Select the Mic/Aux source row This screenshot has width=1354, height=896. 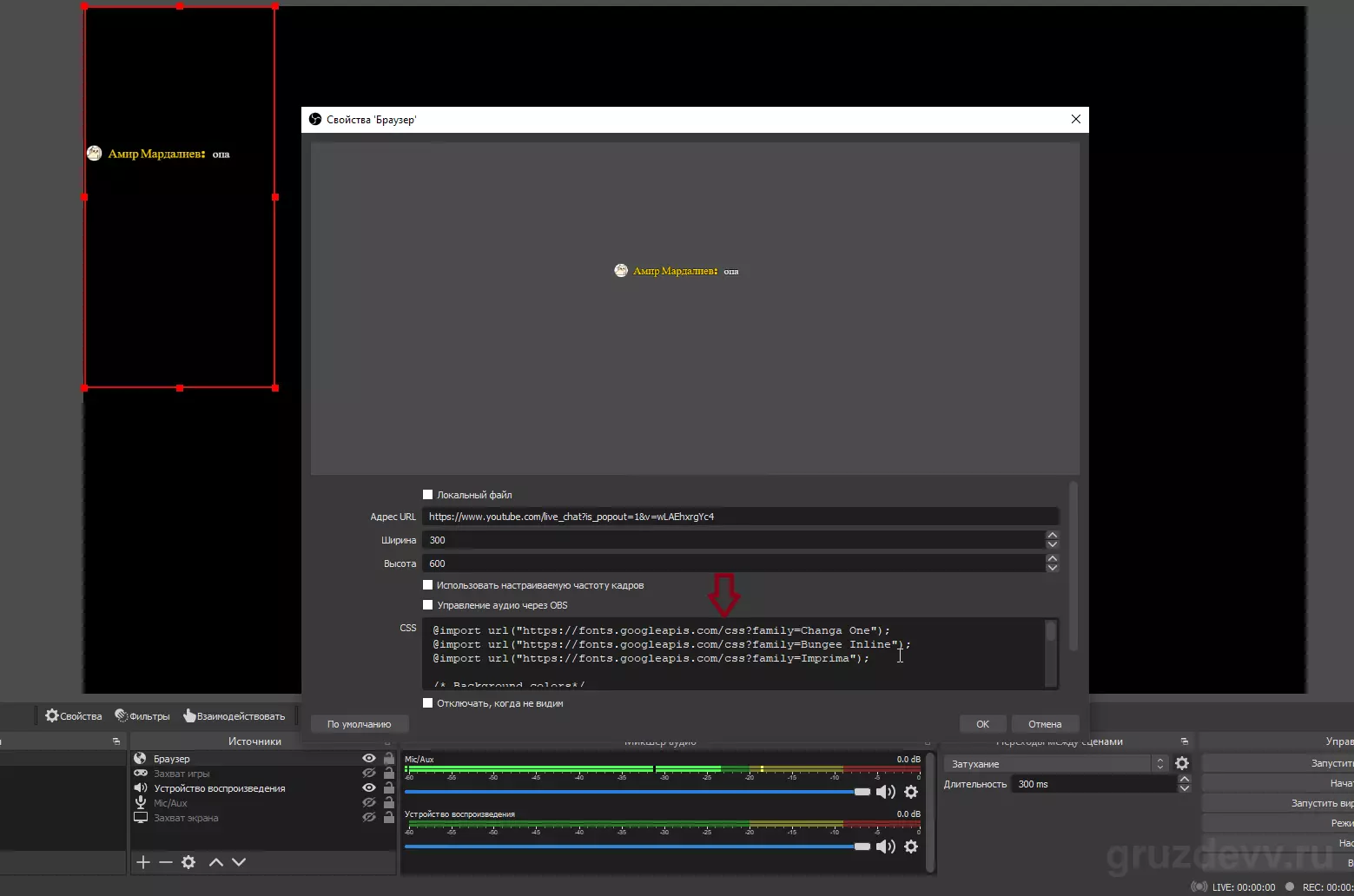click(x=262, y=803)
